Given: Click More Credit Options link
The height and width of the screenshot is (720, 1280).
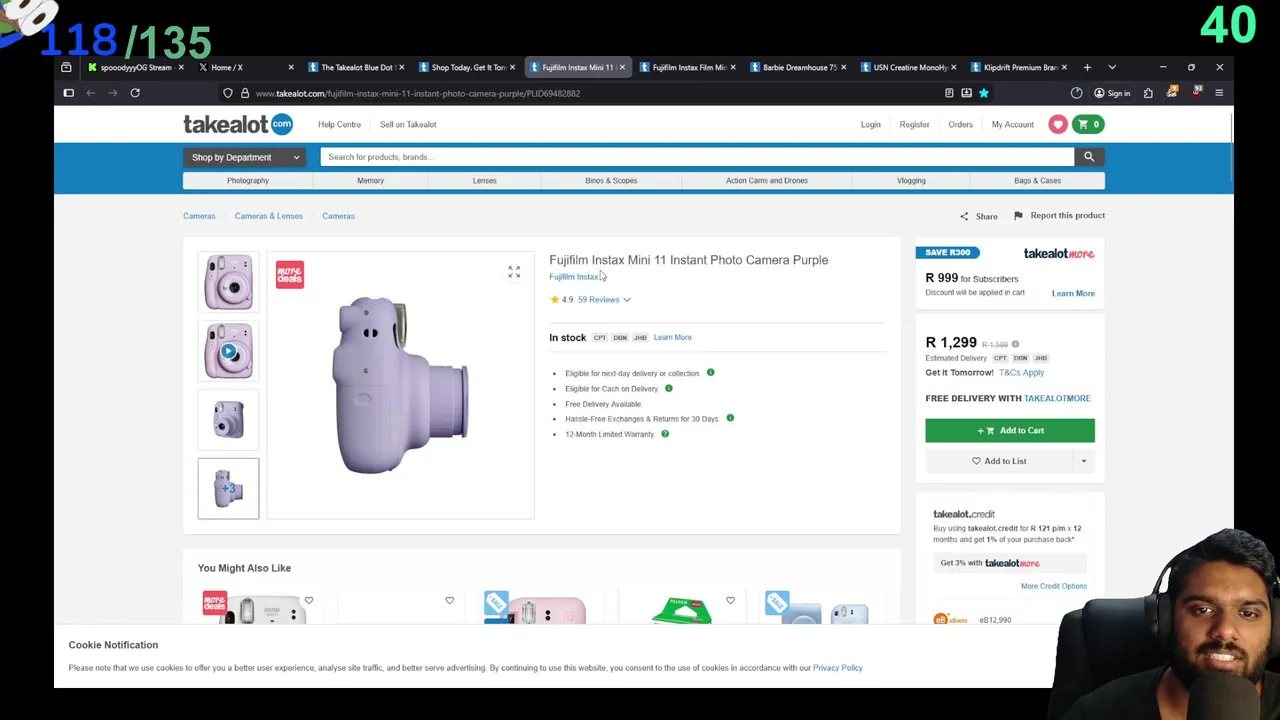Looking at the screenshot, I should click(x=1053, y=586).
